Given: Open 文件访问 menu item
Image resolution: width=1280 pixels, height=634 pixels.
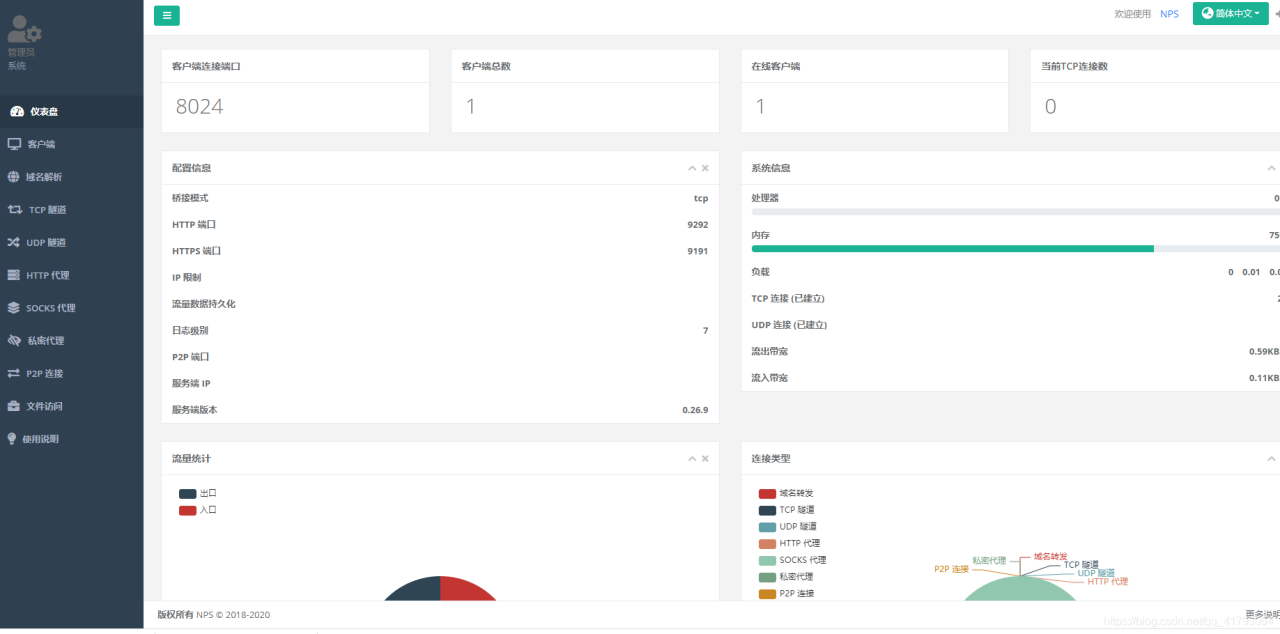Looking at the screenshot, I should coord(72,406).
